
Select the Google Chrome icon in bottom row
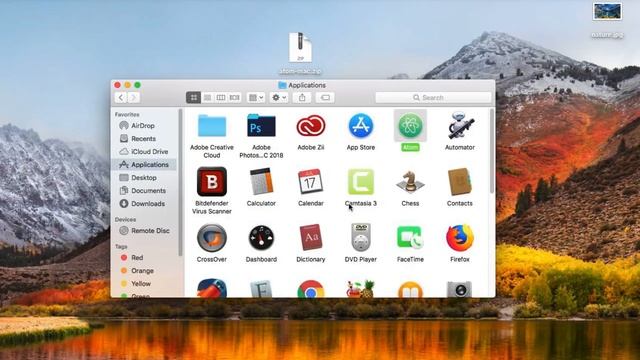(x=311, y=289)
